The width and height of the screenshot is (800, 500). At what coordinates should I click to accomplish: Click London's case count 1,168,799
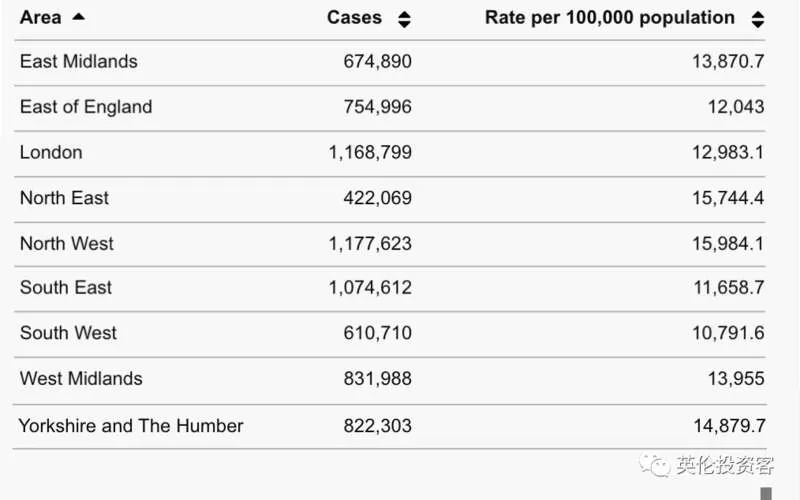point(370,152)
